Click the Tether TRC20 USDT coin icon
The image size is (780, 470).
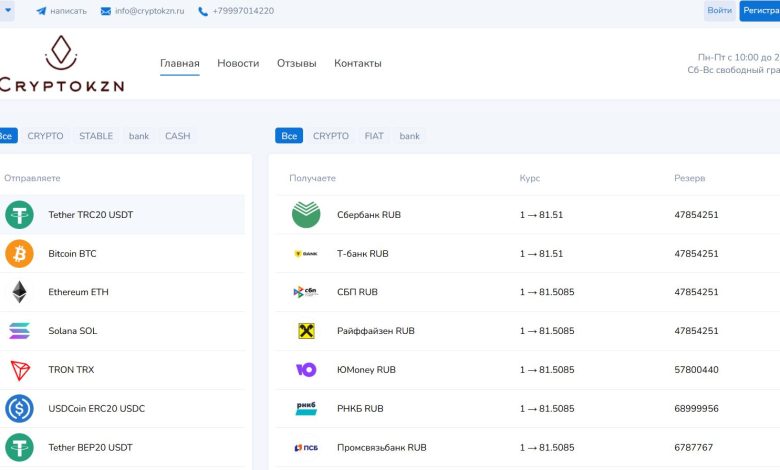point(19,215)
